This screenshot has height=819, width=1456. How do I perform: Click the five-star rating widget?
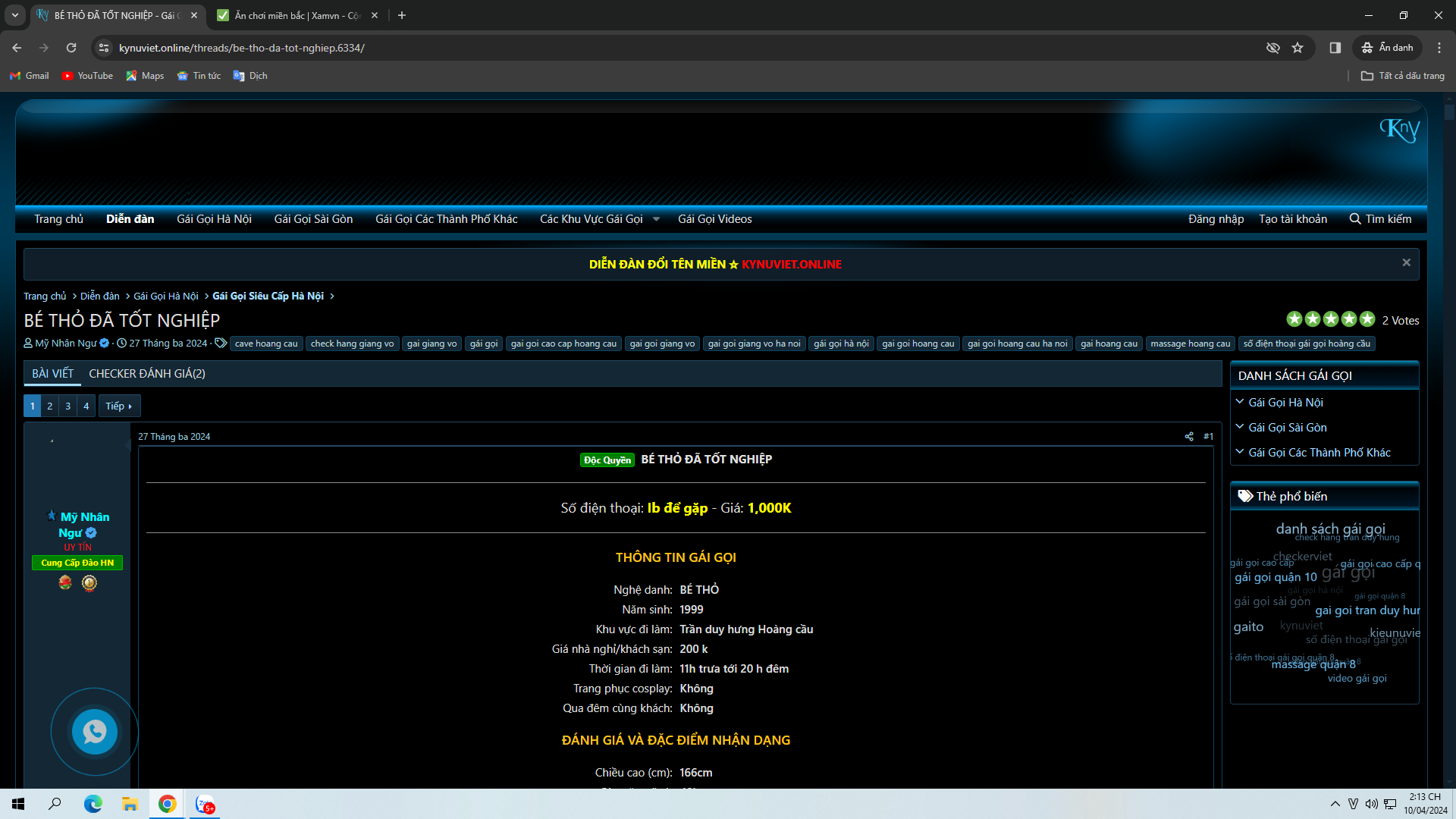pyautogui.click(x=1330, y=319)
